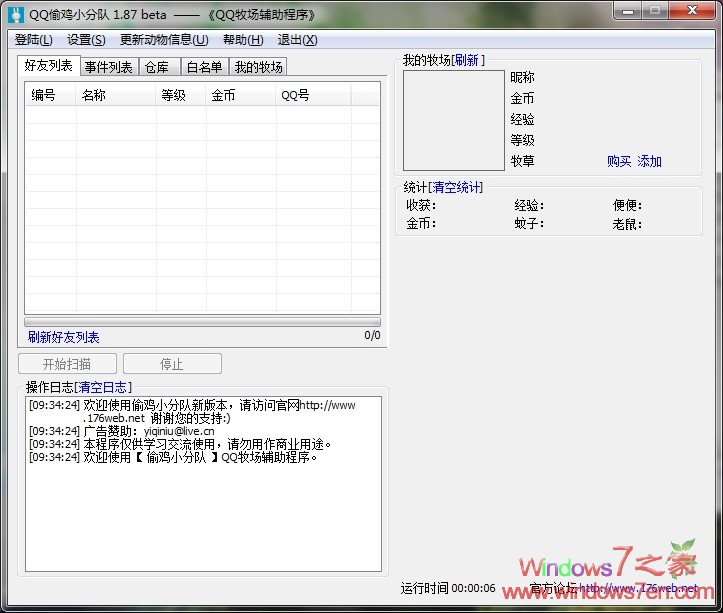Click the QQ偷鸡小分队 app icon in title bar

pyautogui.click(x=13, y=14)
